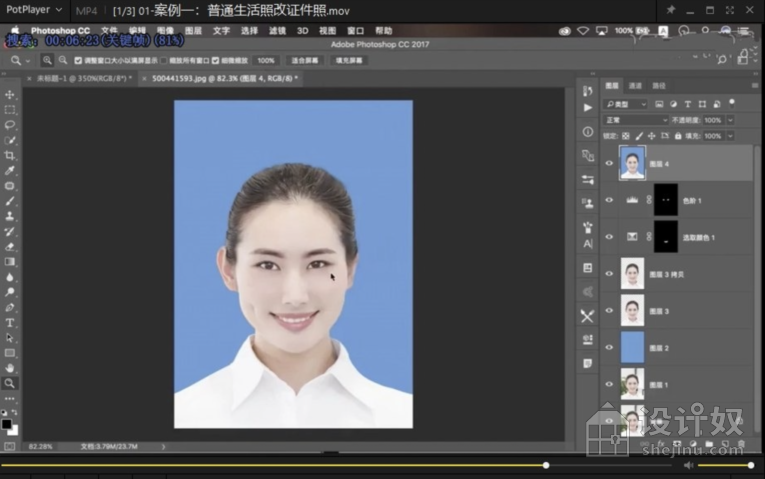The image size is (765, 479).
Task: Click the 100% zoom button
Action: [x=266, y=60]
